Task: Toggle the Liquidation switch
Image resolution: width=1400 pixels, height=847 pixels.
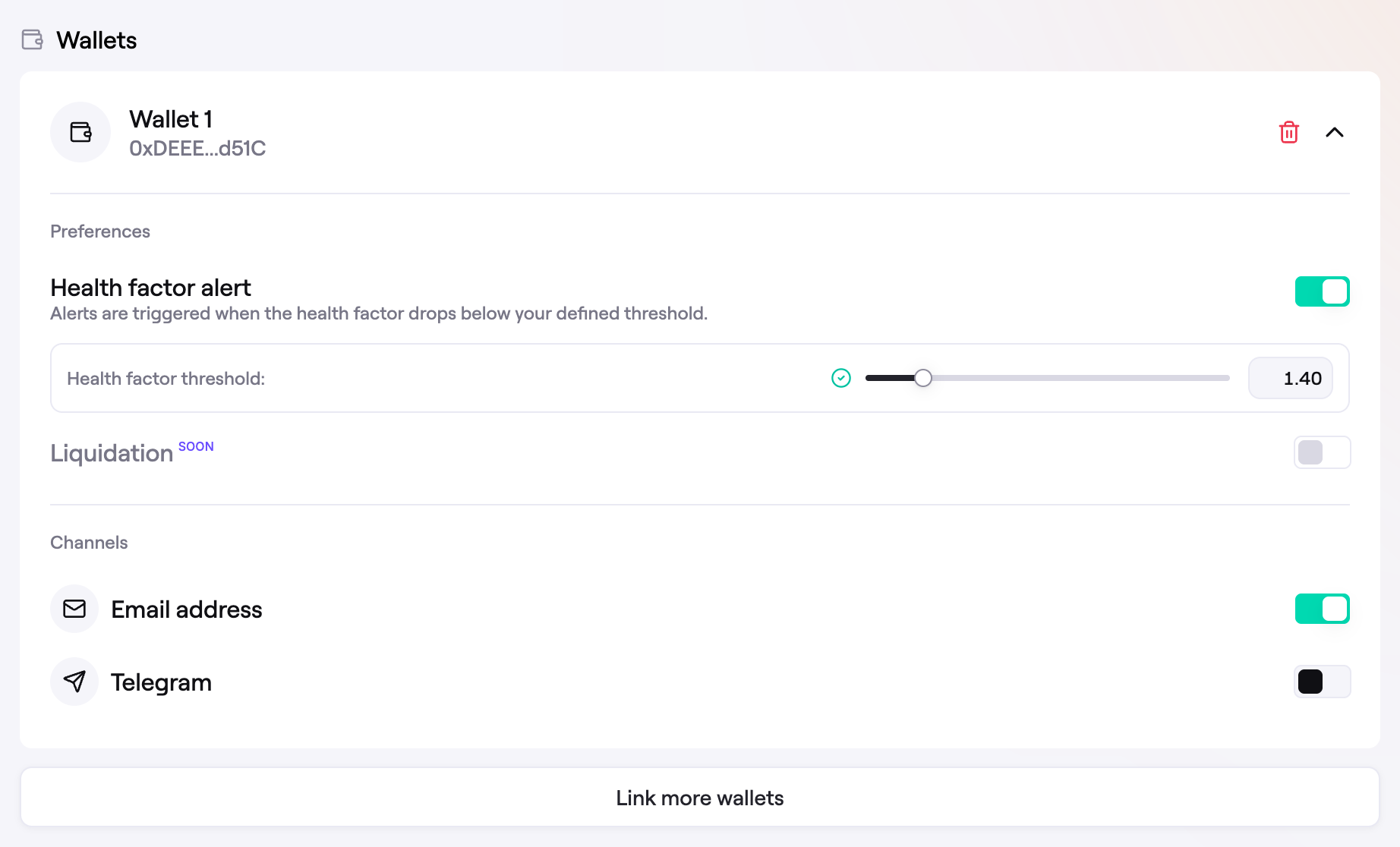Action: pos(1322,452)
